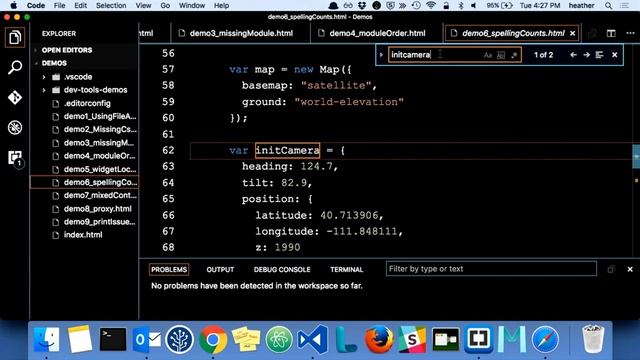Click the highlighted initCamera variable
The image size is (640, 360).
287,150
